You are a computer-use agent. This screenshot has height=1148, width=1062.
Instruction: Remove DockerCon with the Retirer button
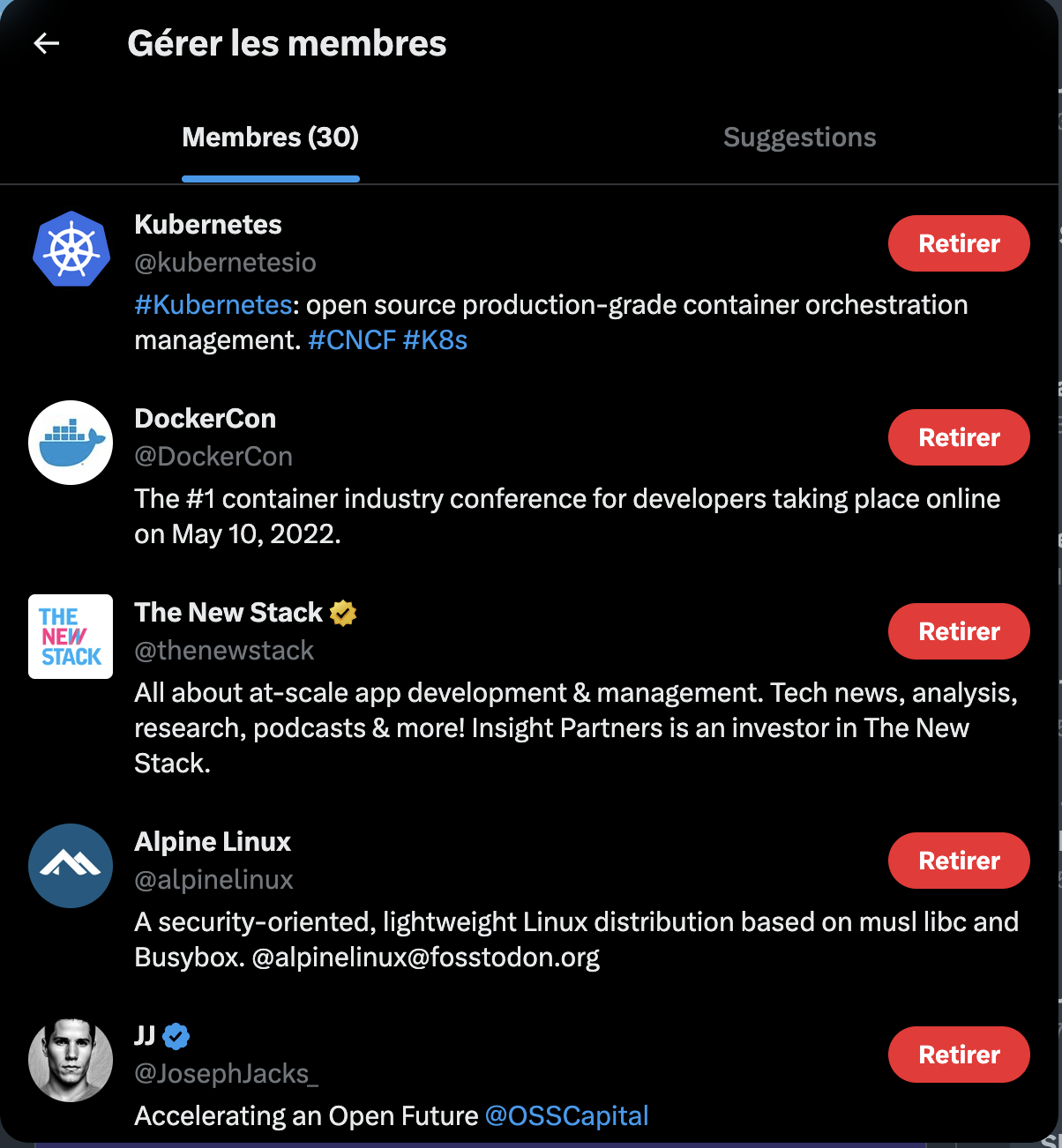pyautogui.click(x=959, y=437)
